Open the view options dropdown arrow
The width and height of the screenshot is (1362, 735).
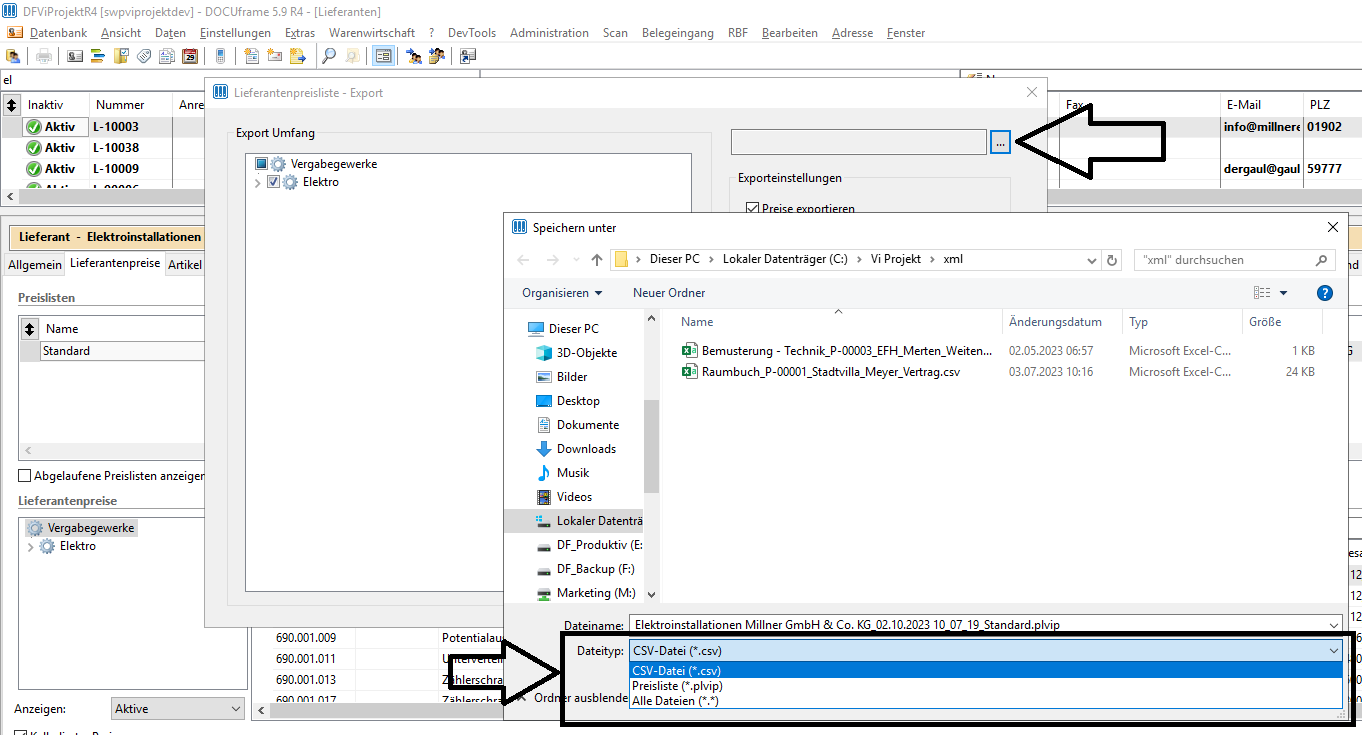click(1284, 293)
